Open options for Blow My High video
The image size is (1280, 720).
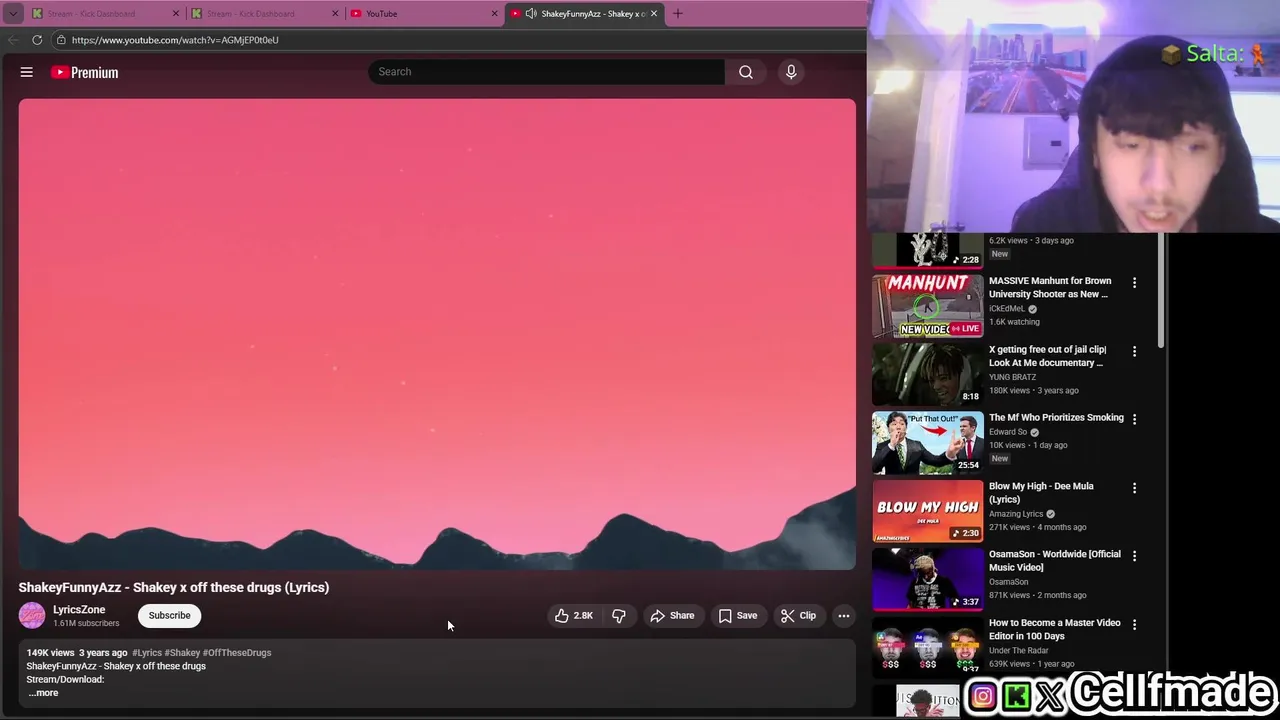tap(1134, 487)
